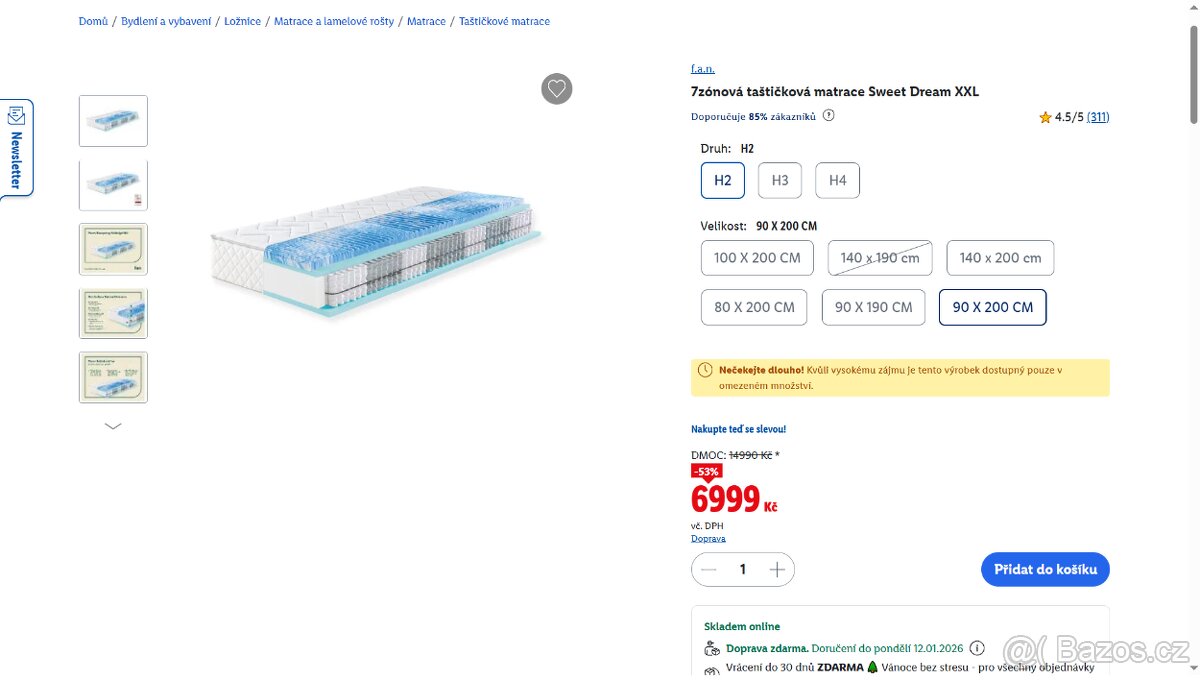Increase quantity with the plus icon
The image size is (1200, 680).
coord(777,569)
